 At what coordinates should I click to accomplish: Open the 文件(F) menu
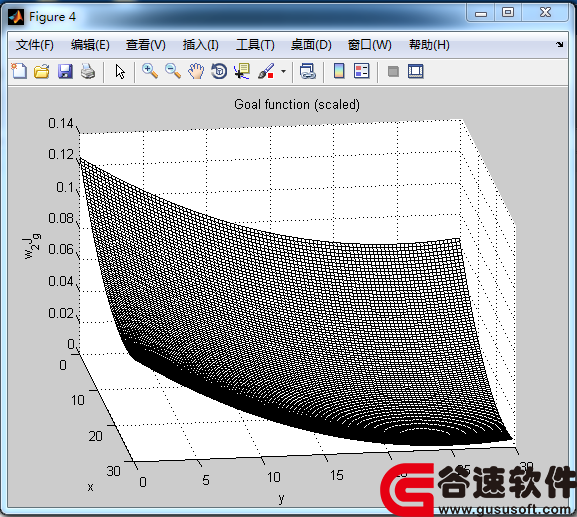pyautogui.click(x=35, y=45)
